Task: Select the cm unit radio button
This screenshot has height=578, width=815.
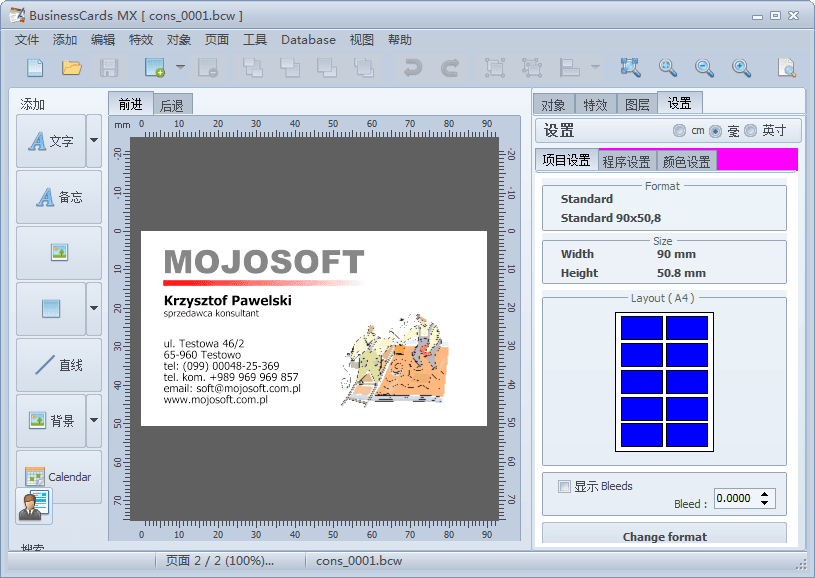Action: coord(679,131)
